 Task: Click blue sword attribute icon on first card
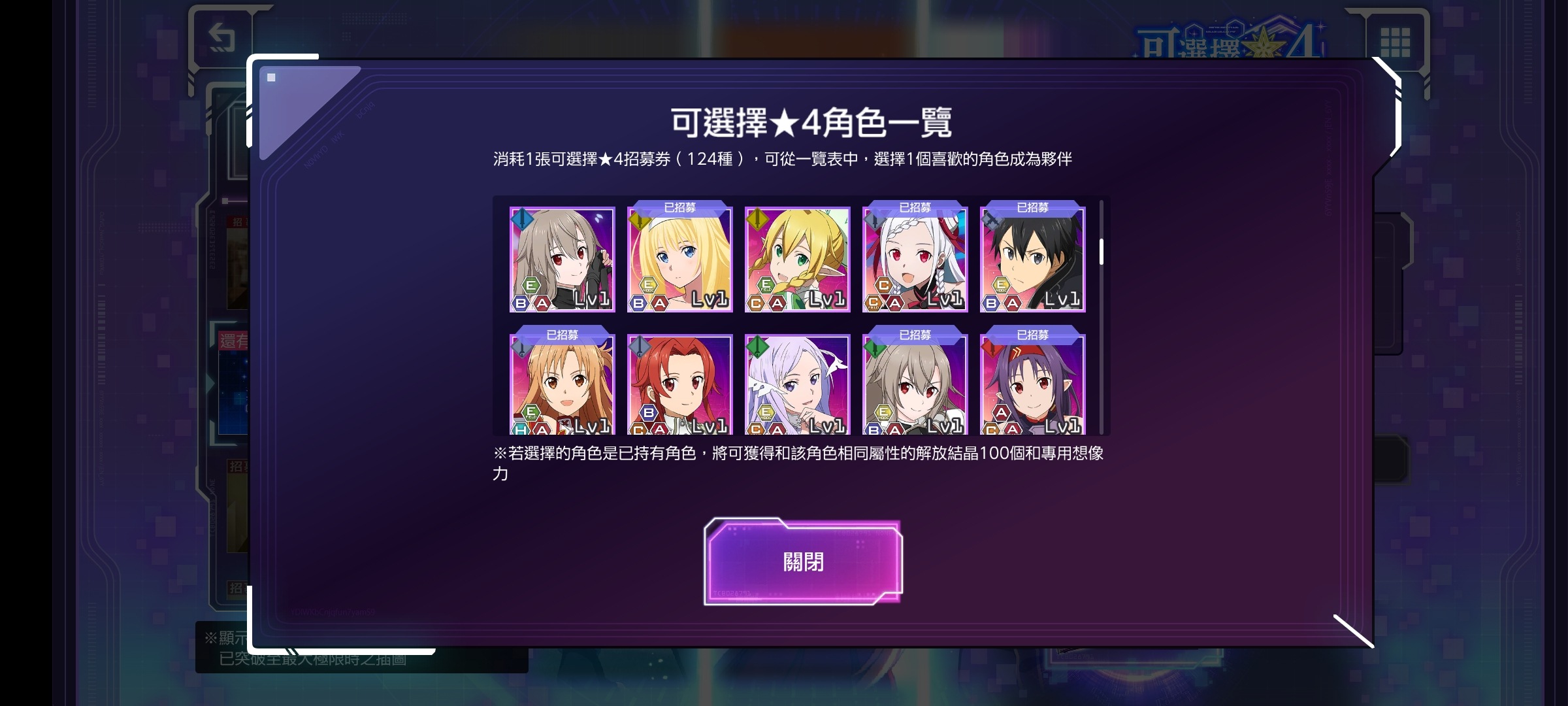pos(522,219)
